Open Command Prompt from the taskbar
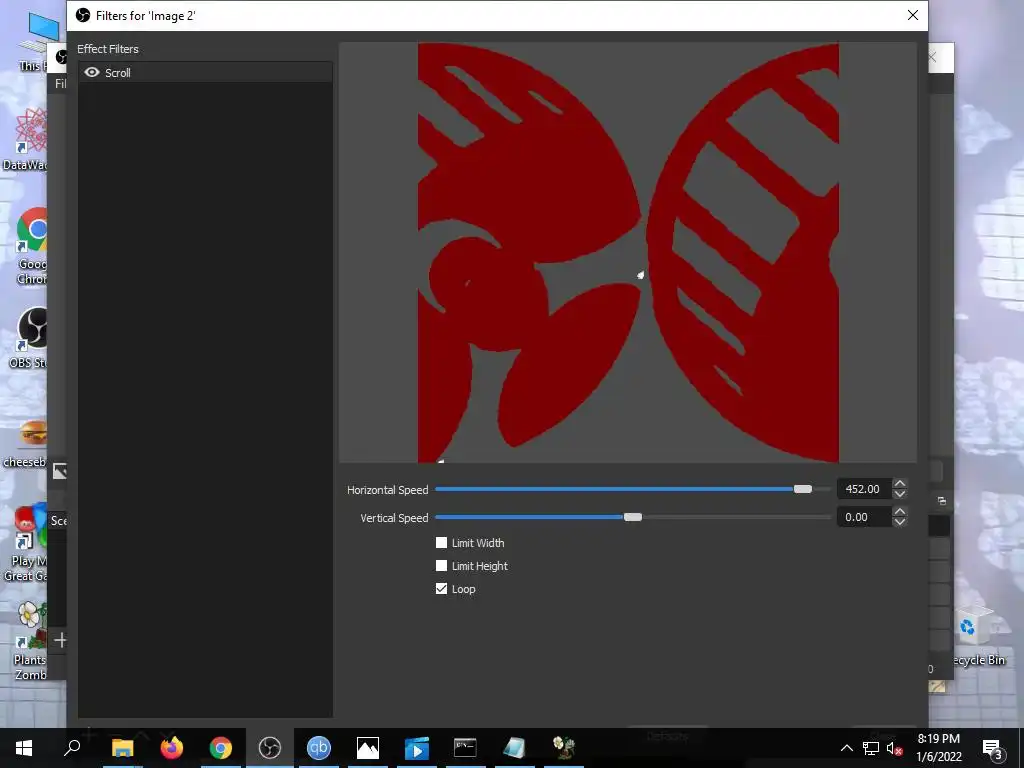The height and width of the screenshot is (768, 1024). (465, 748)
